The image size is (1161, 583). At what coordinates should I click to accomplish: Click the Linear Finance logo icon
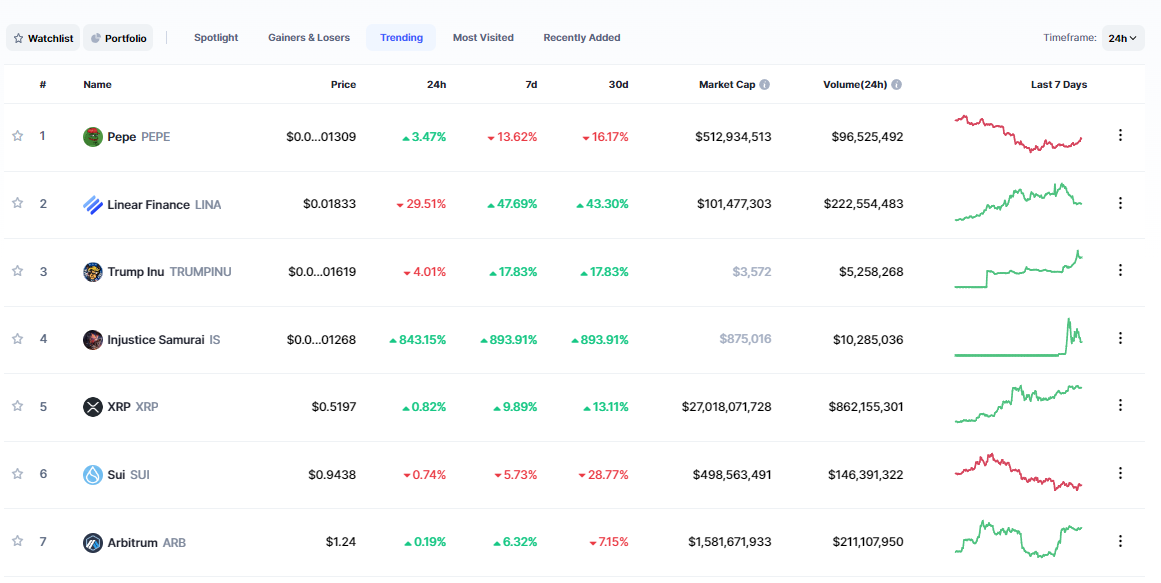pyautogui.click(x=92, y=205)
